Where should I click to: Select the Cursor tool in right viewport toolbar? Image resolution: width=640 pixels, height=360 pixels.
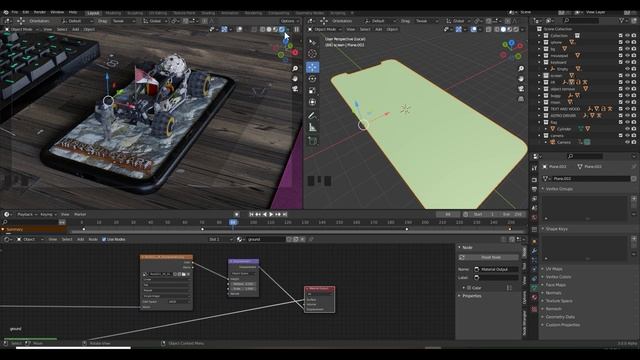point(312,53)
